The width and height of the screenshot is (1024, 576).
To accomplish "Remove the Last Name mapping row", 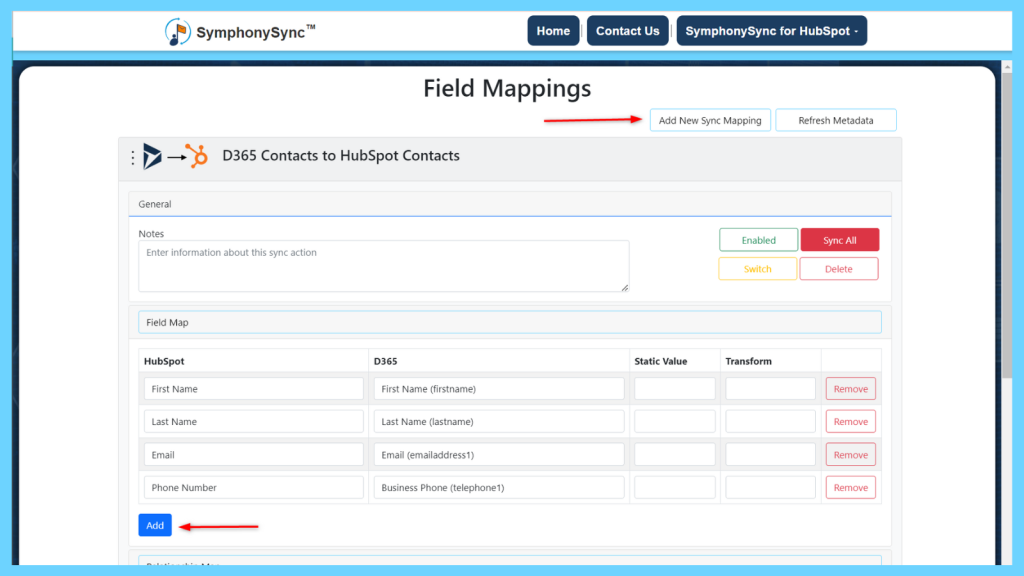I will click(x=850, y=421).
